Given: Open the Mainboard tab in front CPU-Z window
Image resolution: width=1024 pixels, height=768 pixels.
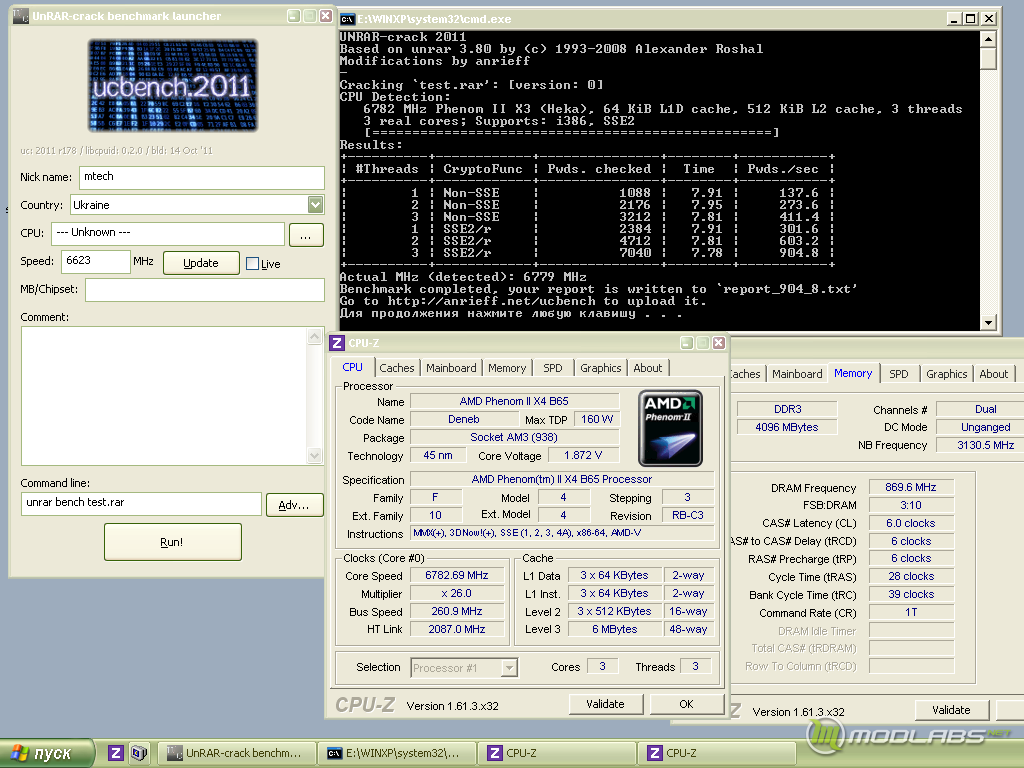Looking at the screenshot, I should tap(451, 368).
